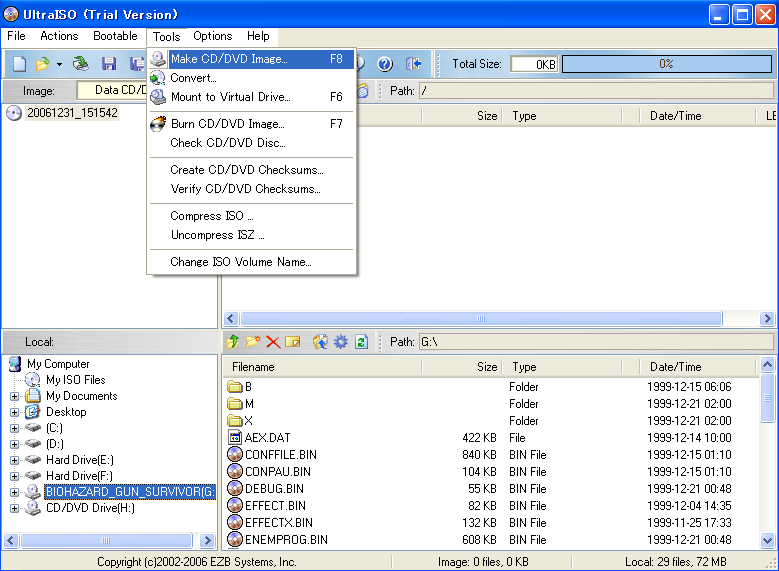The width and height of the screenshot is (779, 571).
Task: Choose Convert... in the Tools menu
Action: (252, 78)
